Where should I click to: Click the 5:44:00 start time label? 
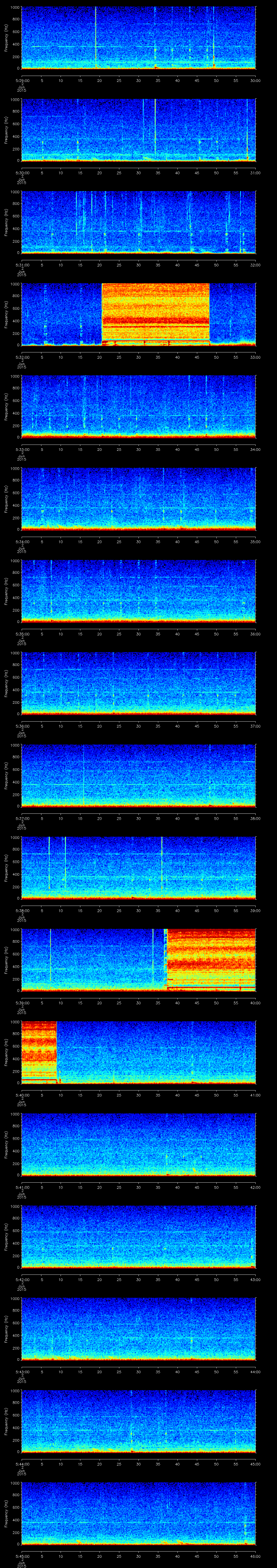tap(22, 1464)
